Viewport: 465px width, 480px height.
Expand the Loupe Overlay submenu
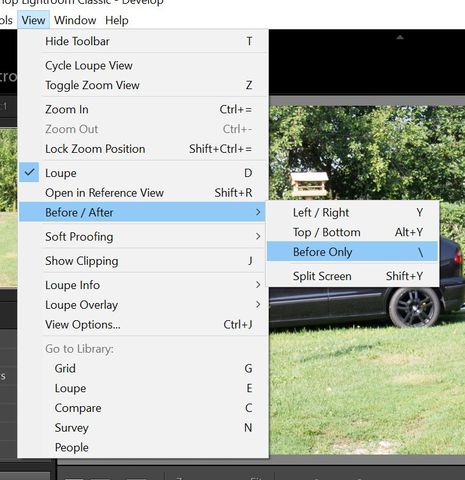[143, 305]
